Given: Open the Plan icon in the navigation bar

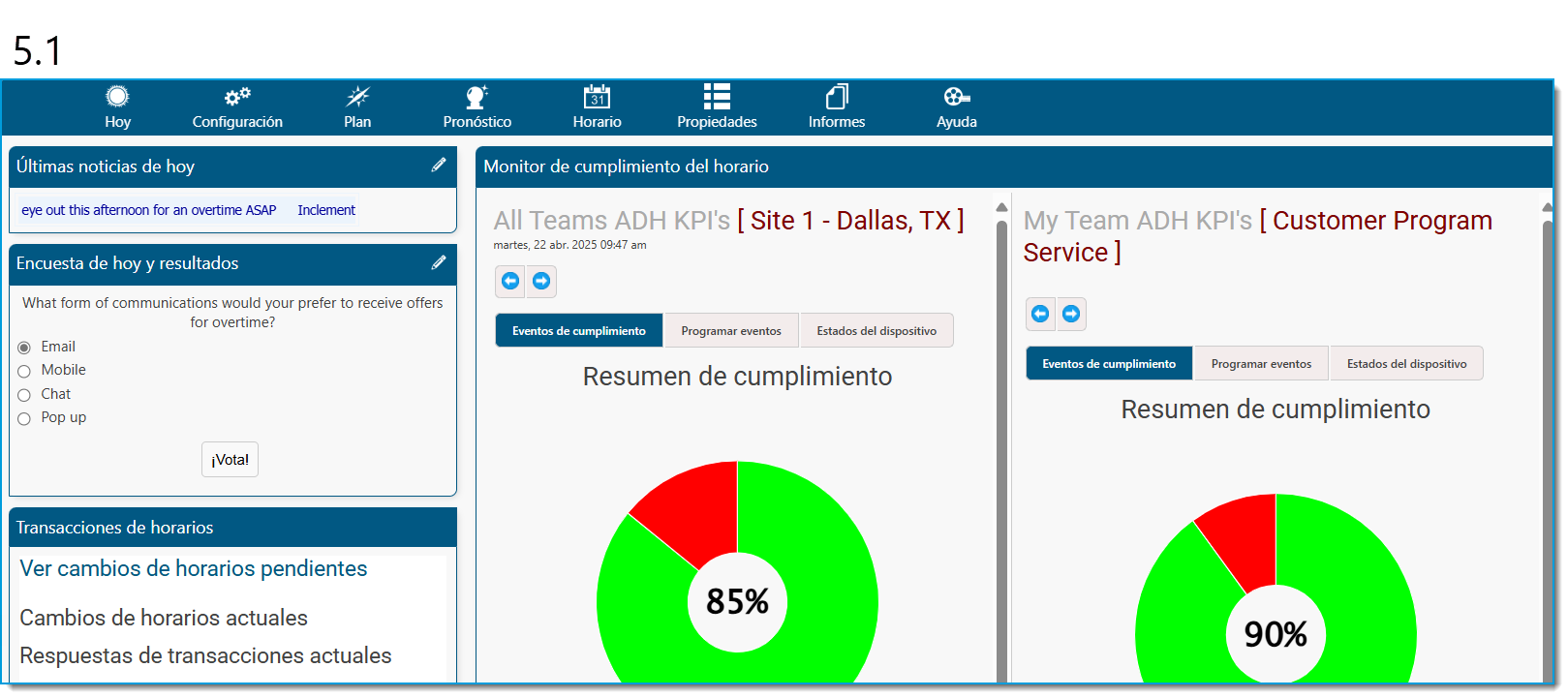Looking at the screenshot, I should 357,97.
